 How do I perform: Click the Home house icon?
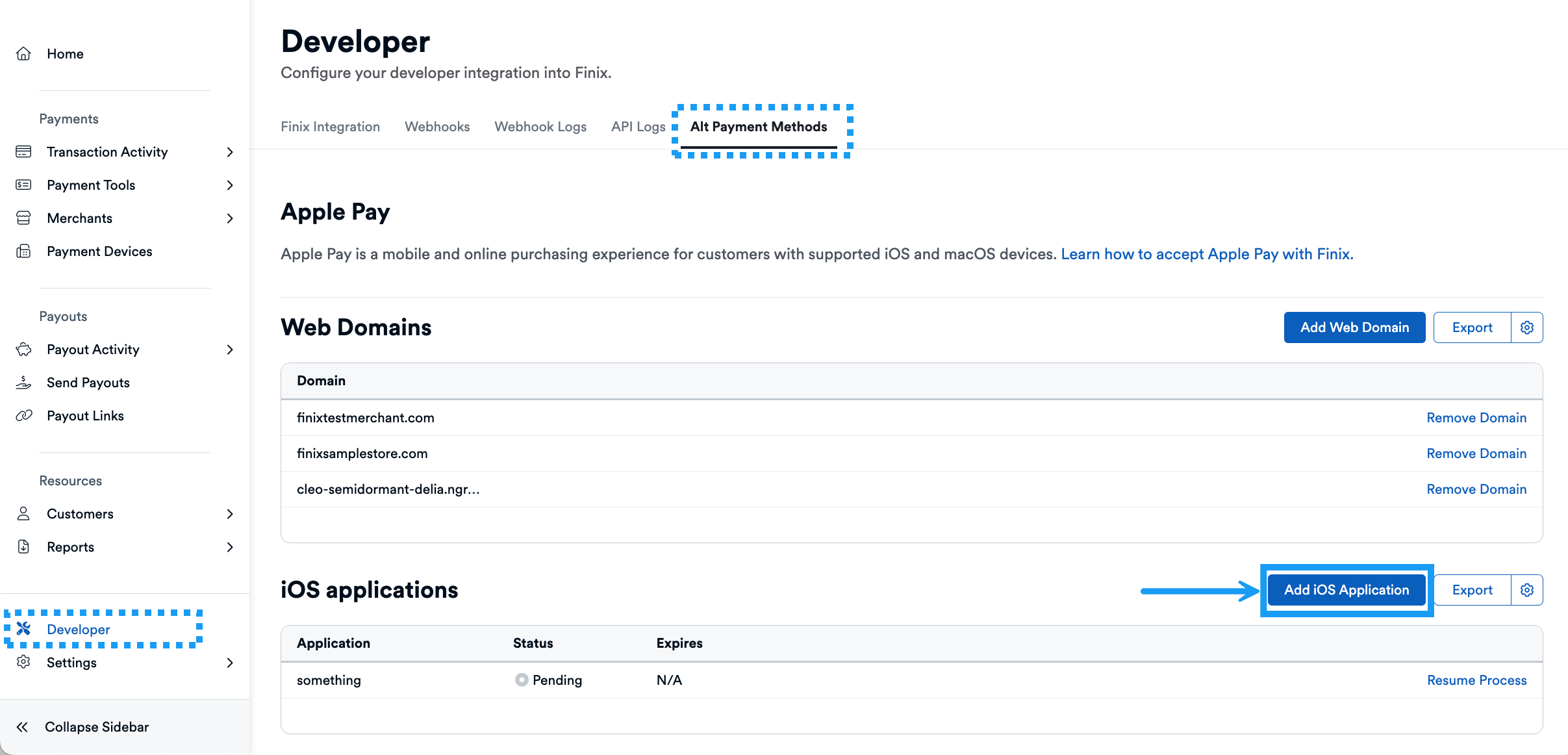[23, 54]
